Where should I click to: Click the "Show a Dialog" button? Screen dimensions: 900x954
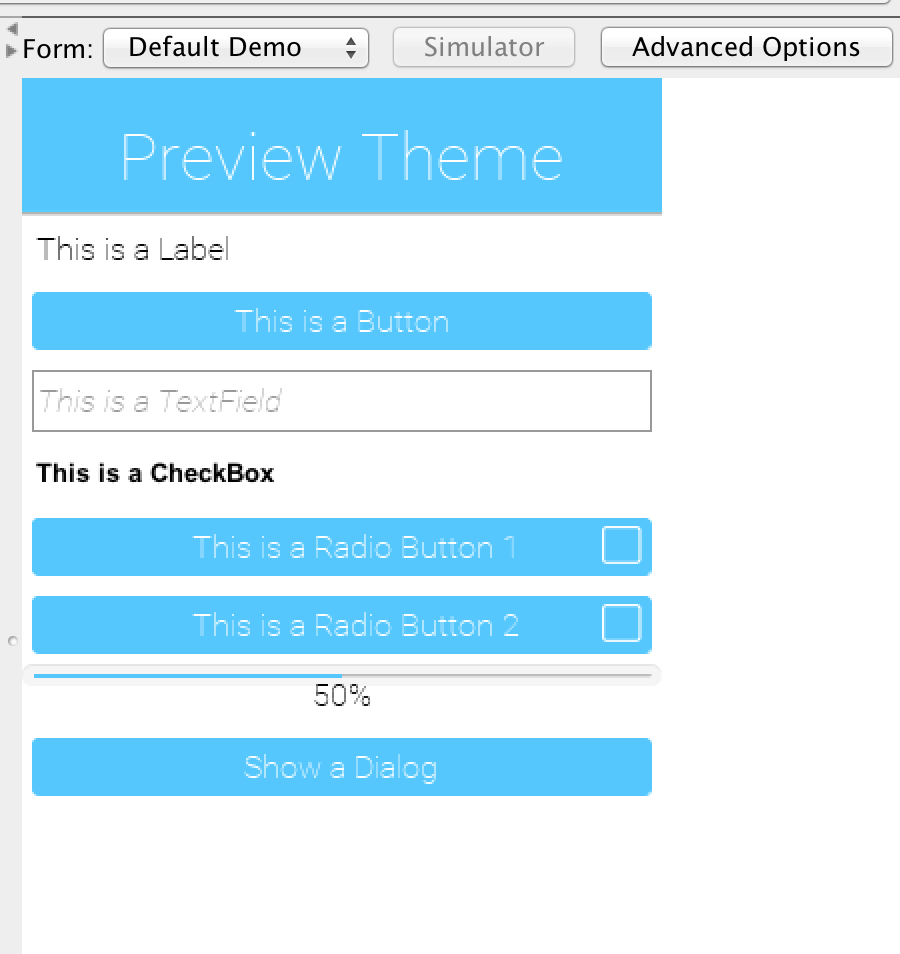341,767
